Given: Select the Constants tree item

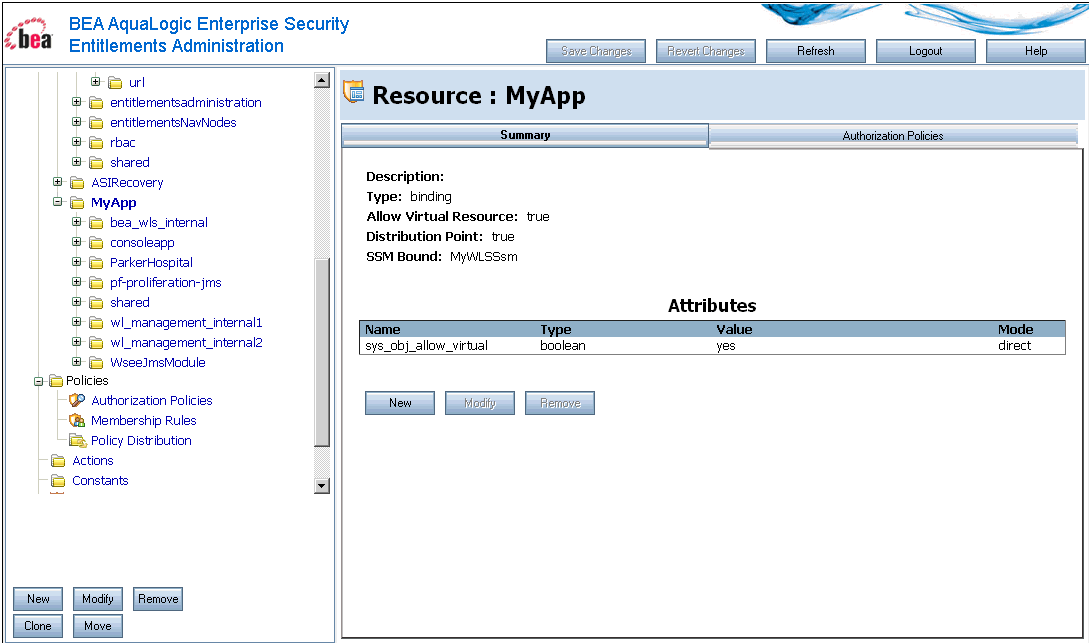Looking at the screenshot, I should coord(100,480).
